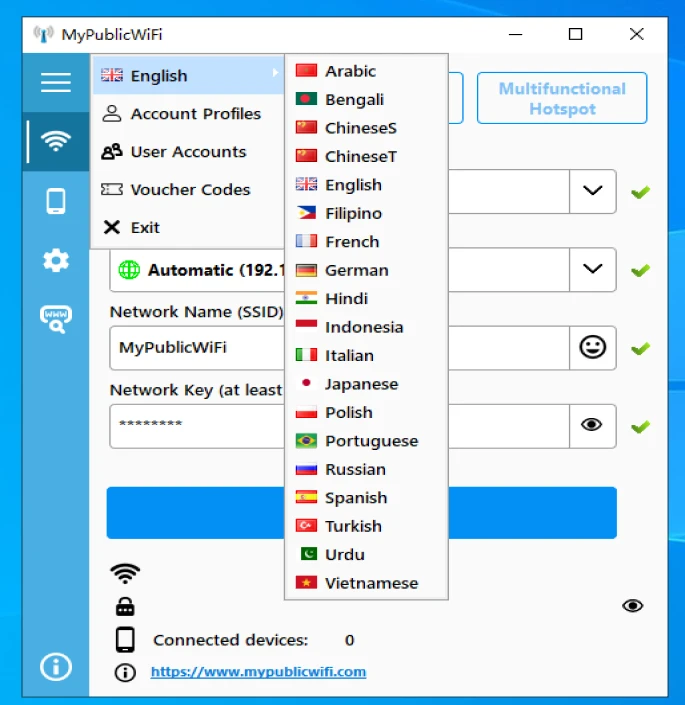Click the emoji smiley button for SSID
685x705 pixels.
click(593, 348)
